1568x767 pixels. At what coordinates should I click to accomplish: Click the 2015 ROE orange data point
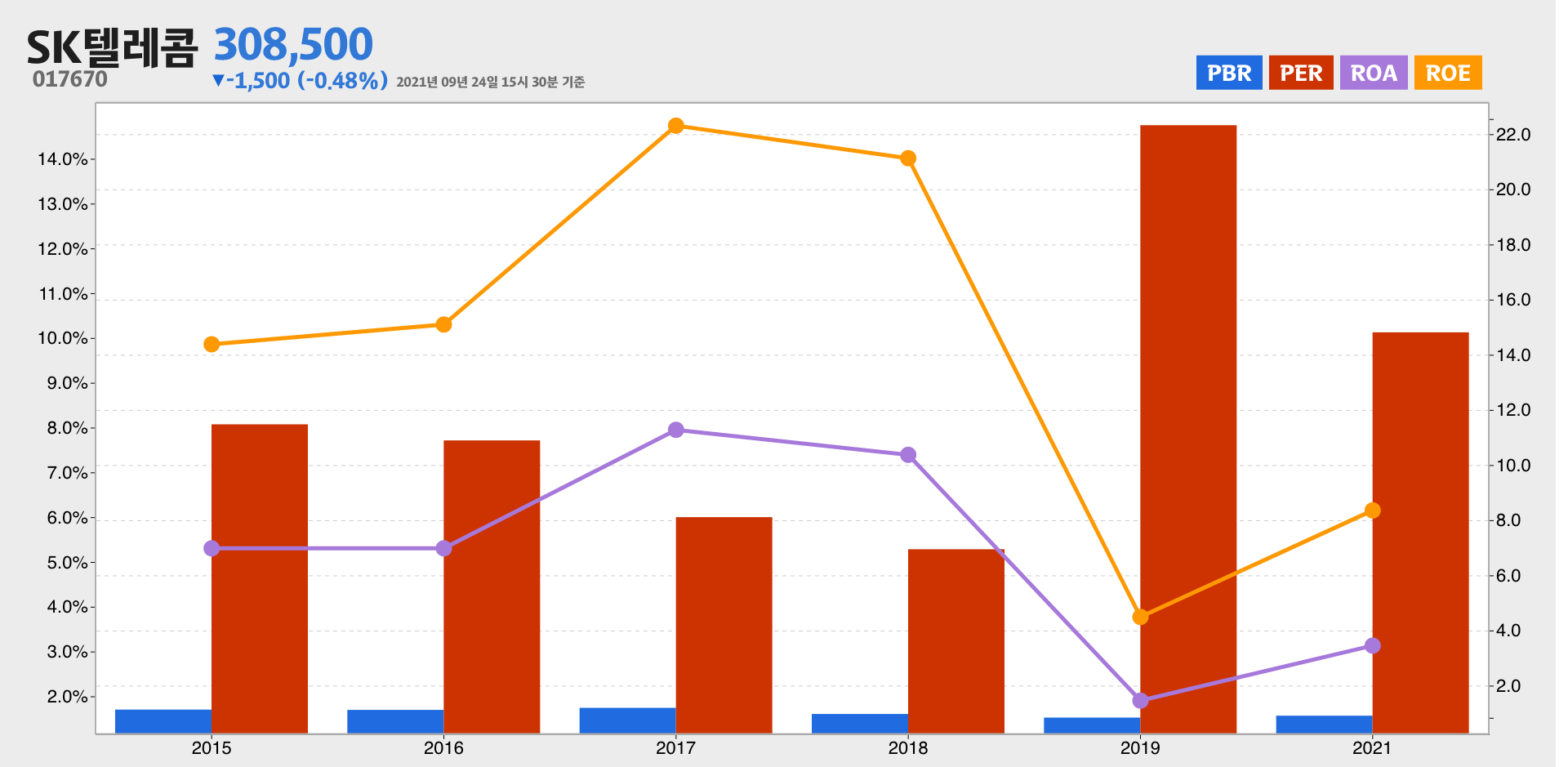[x=212, y=345]
